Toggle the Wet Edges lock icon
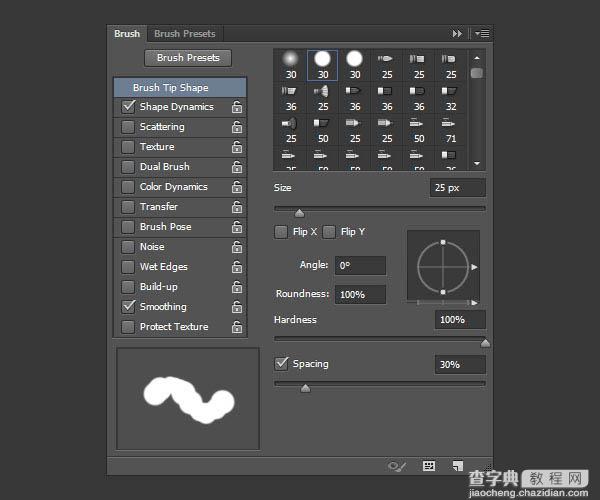The height and width of the screenshot is (500, 600). point(237,267)
